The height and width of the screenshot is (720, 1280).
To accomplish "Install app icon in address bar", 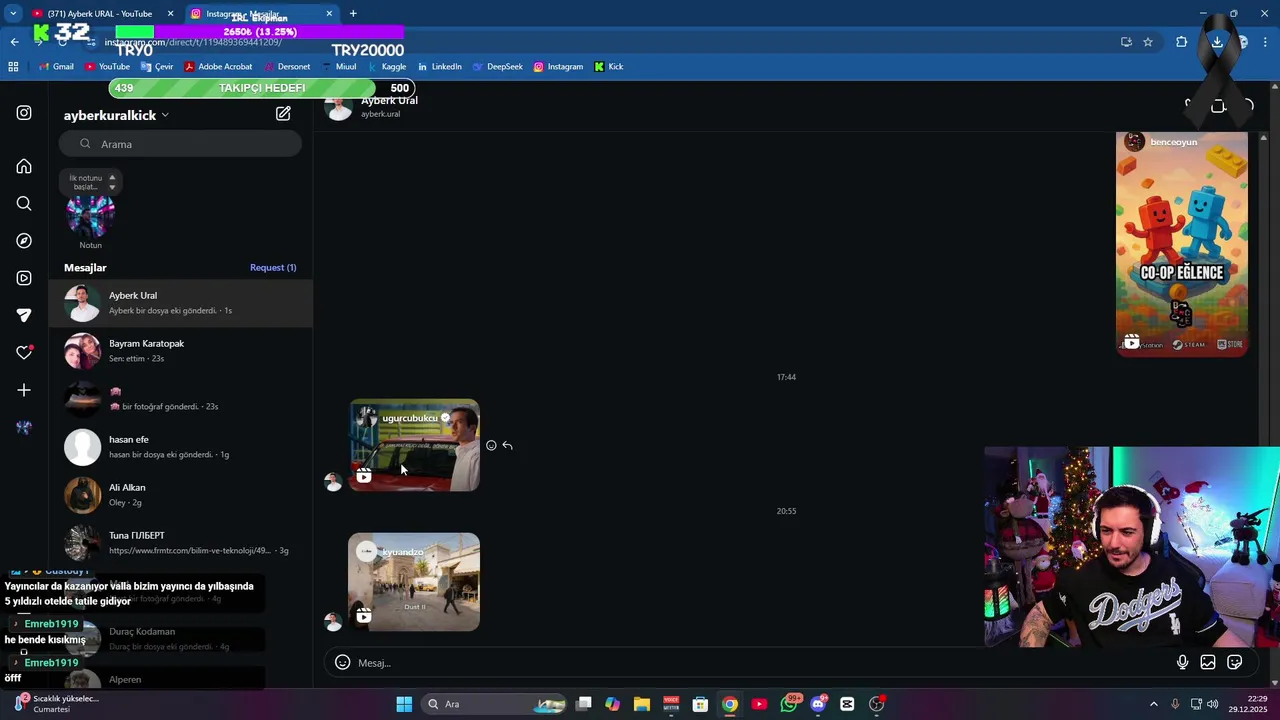I will (1126, 42).
